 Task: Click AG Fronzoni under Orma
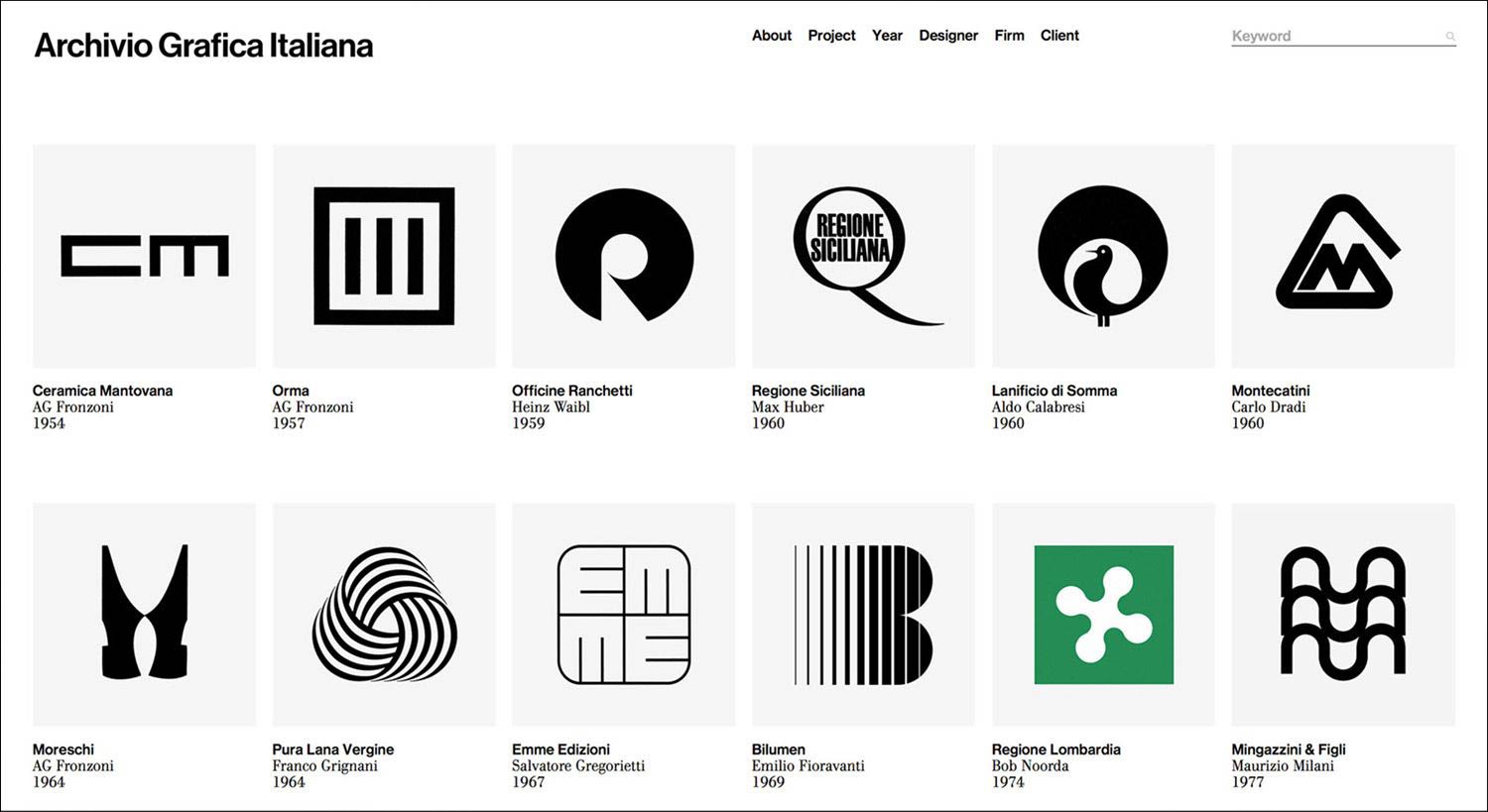coord(313,406)
